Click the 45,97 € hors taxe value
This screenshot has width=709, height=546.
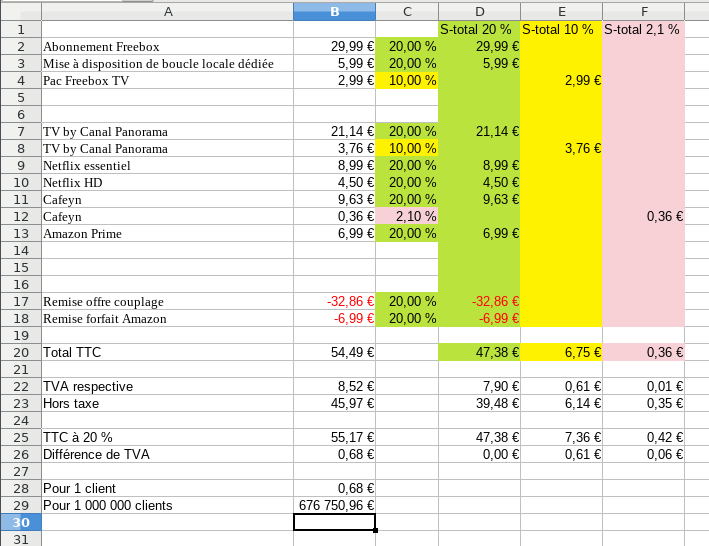click(334, 404)
